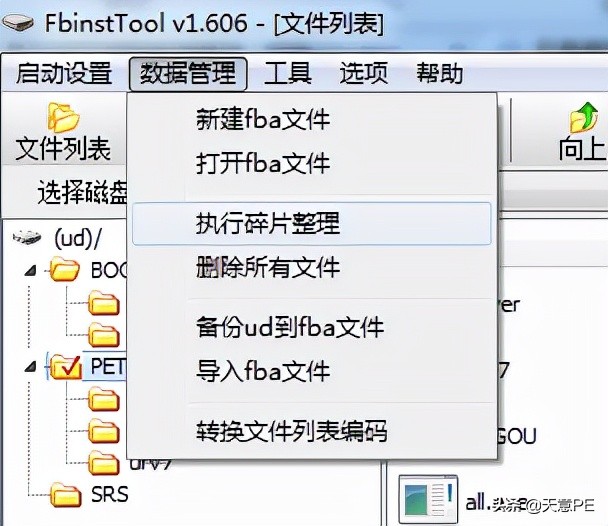Open the 启动设置 menu
608x526 pixels.
coord(64,73)
